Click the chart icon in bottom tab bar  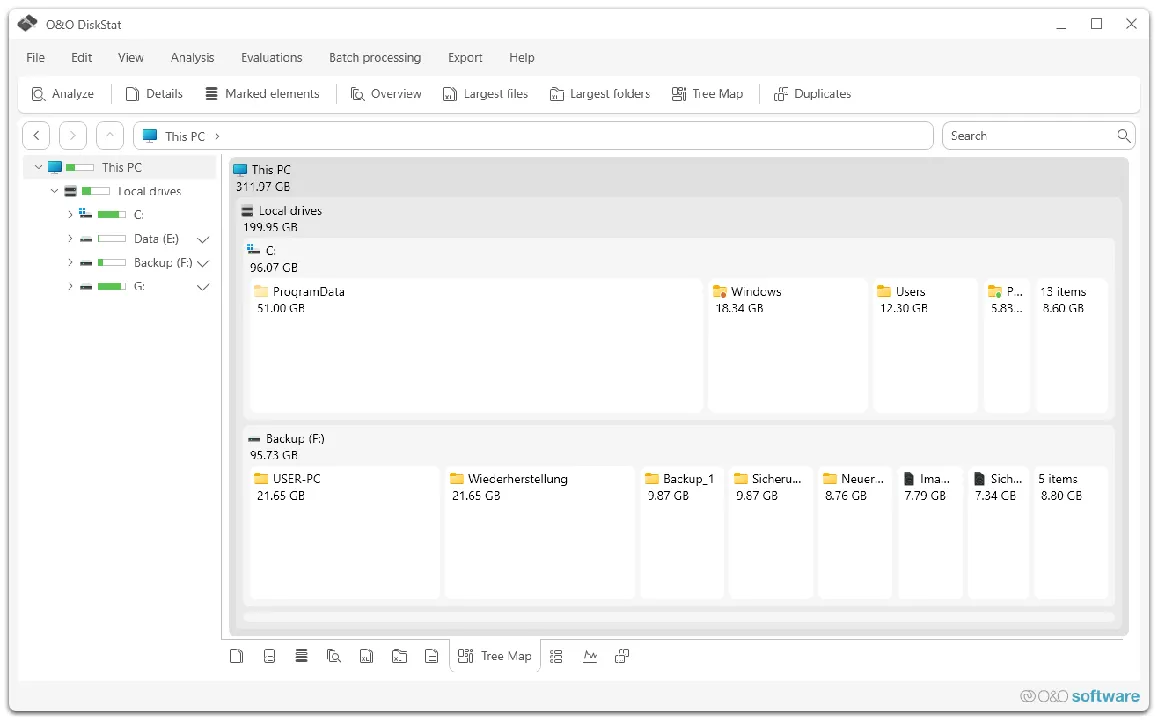coord(589,656)
